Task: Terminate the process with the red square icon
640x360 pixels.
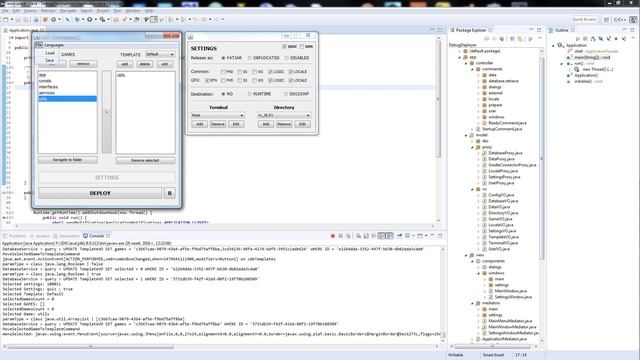Action: coord(333,236)
